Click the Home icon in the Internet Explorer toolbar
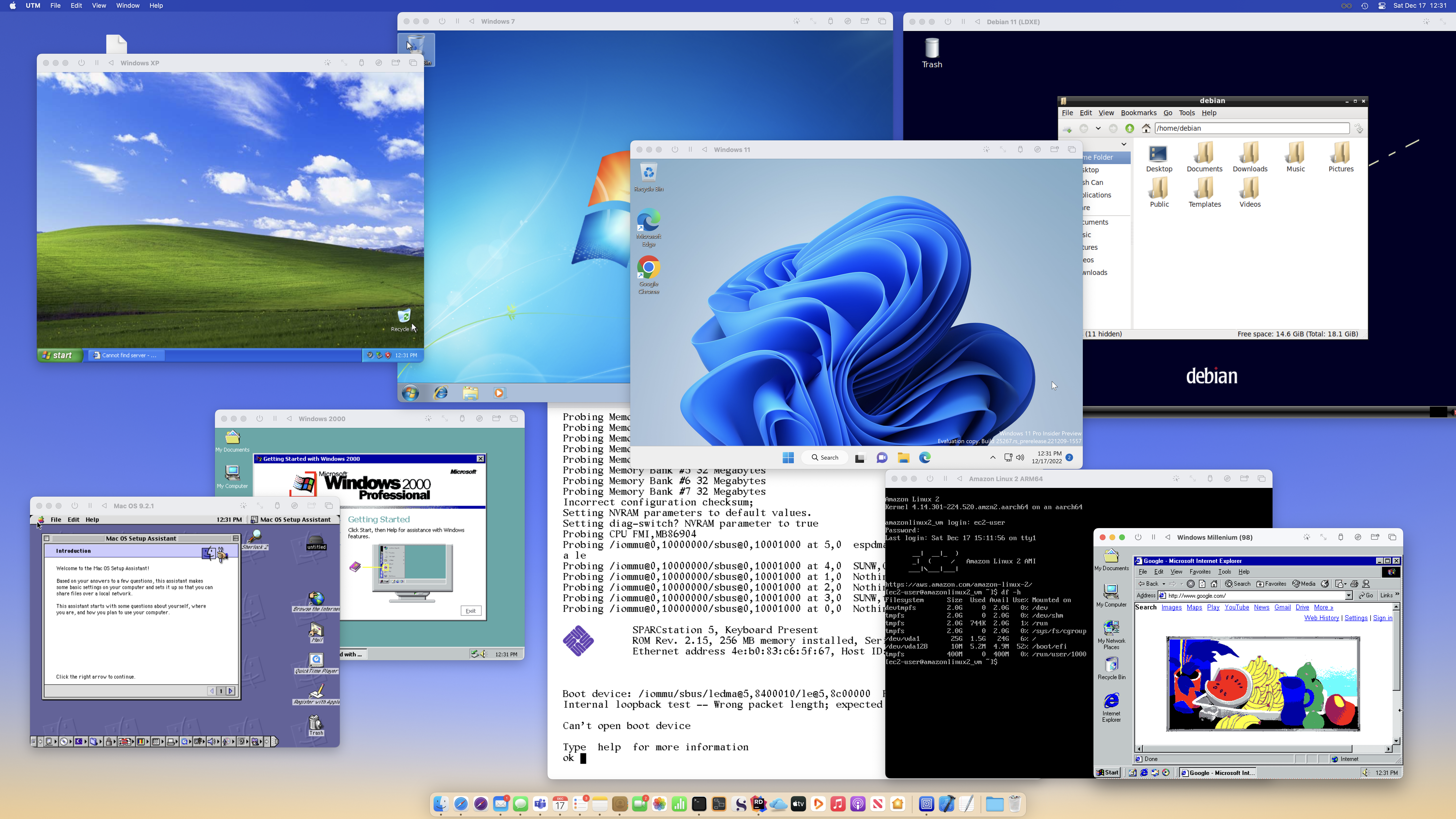Screen dimensions: 1456x819 coord(1214,584)
